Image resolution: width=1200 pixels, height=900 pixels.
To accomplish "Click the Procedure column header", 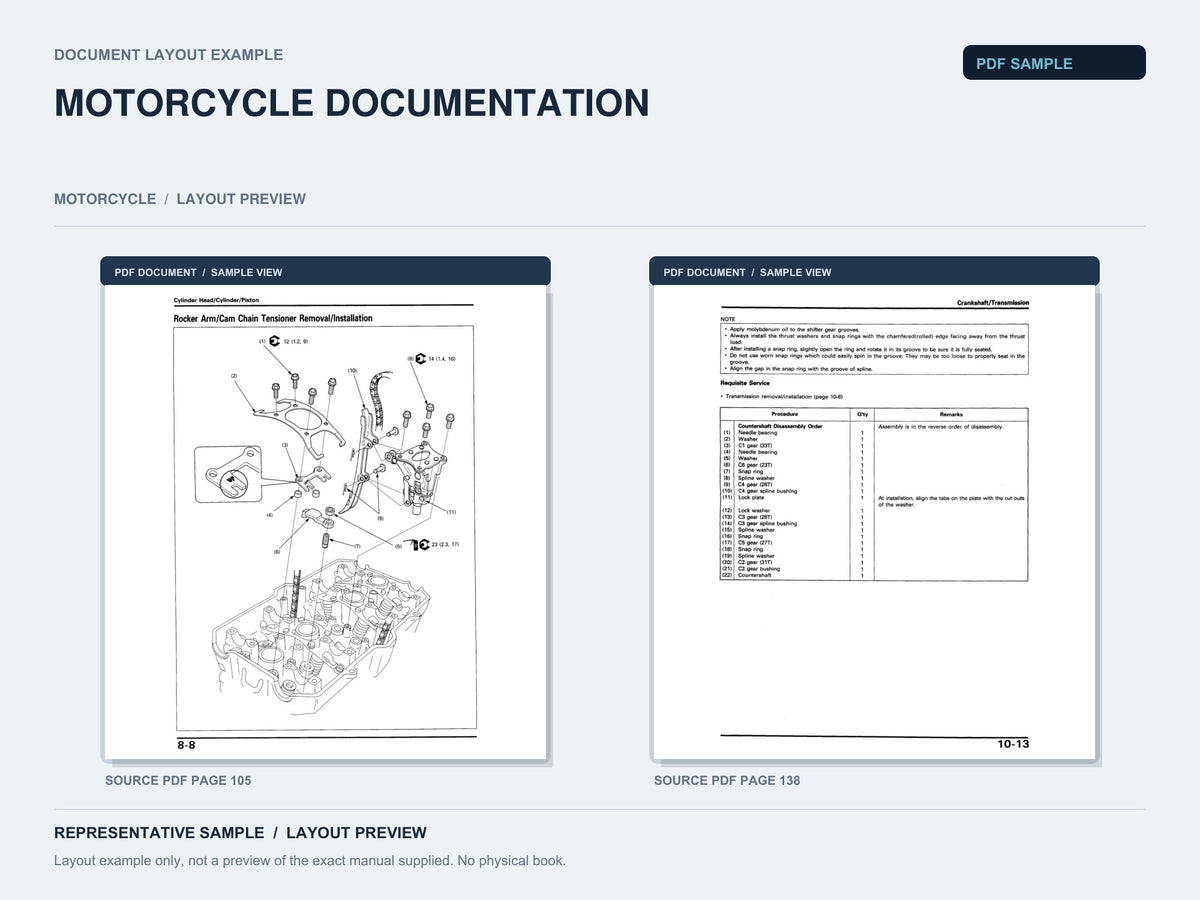I will pos(785,414).
